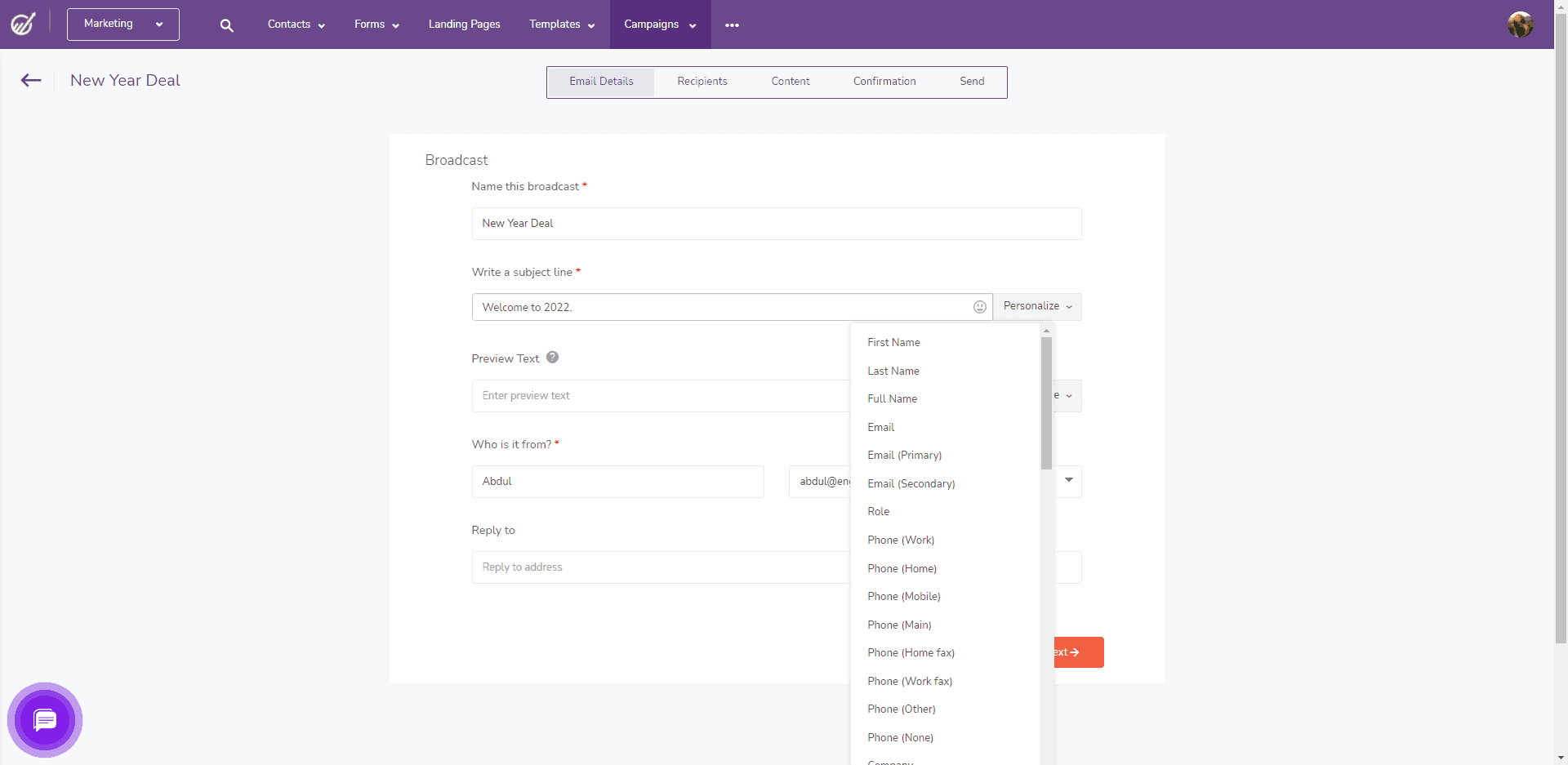Click the orange Next button
The image size is (1568, 765).
1076,652
